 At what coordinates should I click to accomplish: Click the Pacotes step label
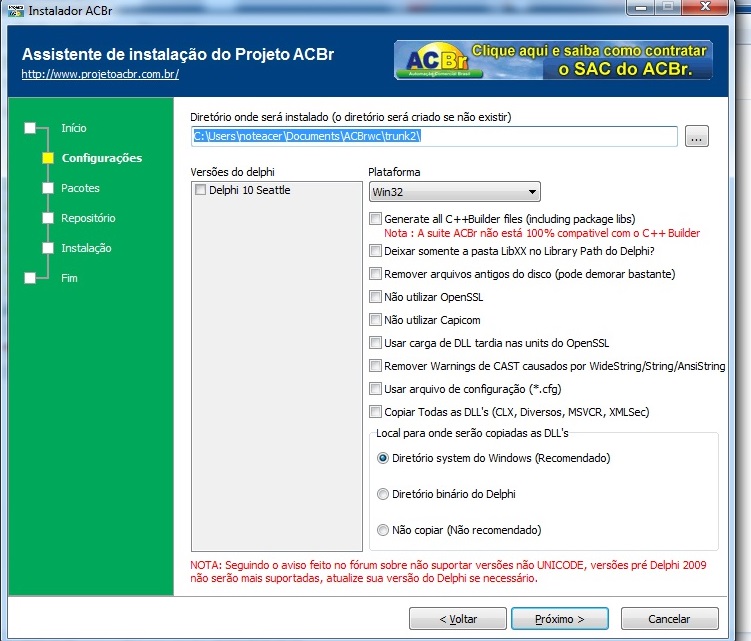tap(80, 188)
